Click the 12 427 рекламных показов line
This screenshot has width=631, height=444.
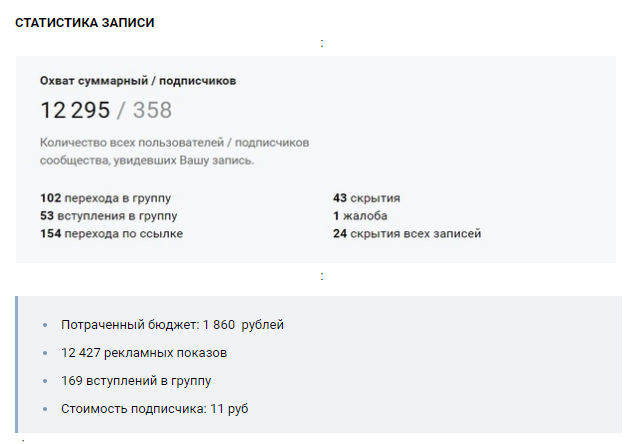coord(144,353)
